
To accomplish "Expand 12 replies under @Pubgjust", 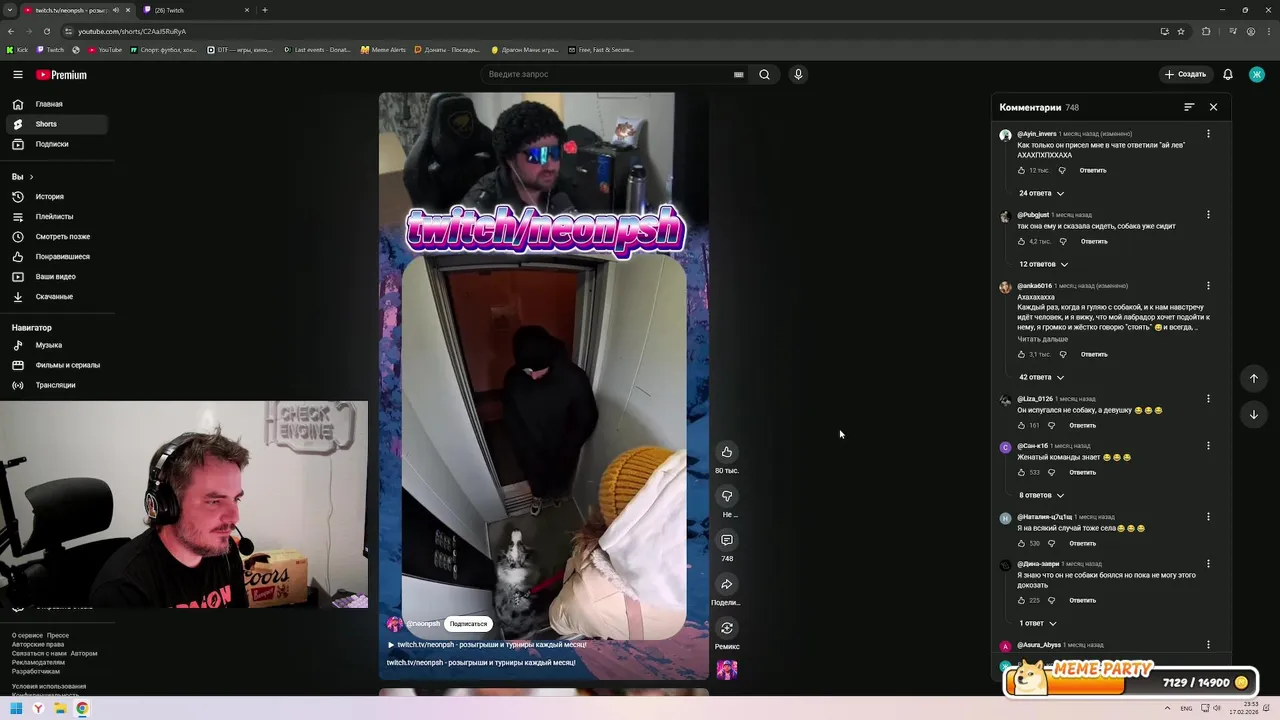I will (x=1043, y=264).
